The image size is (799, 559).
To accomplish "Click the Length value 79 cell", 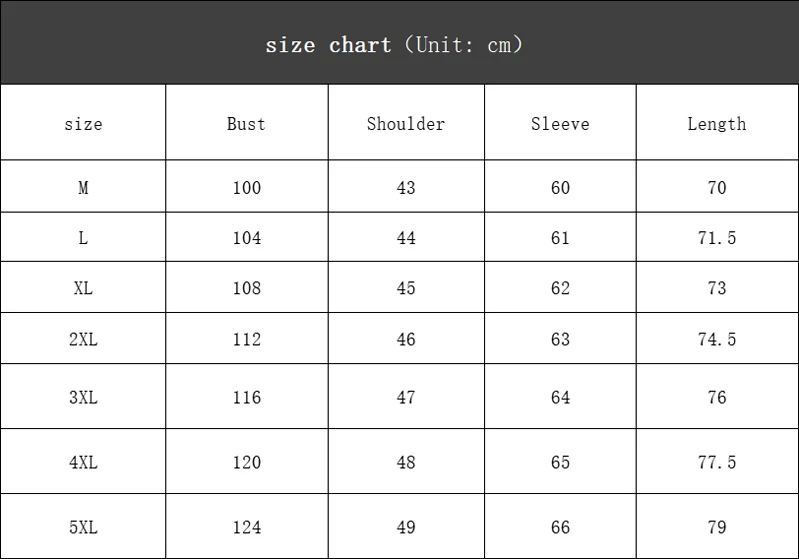I will pos(717,527).
